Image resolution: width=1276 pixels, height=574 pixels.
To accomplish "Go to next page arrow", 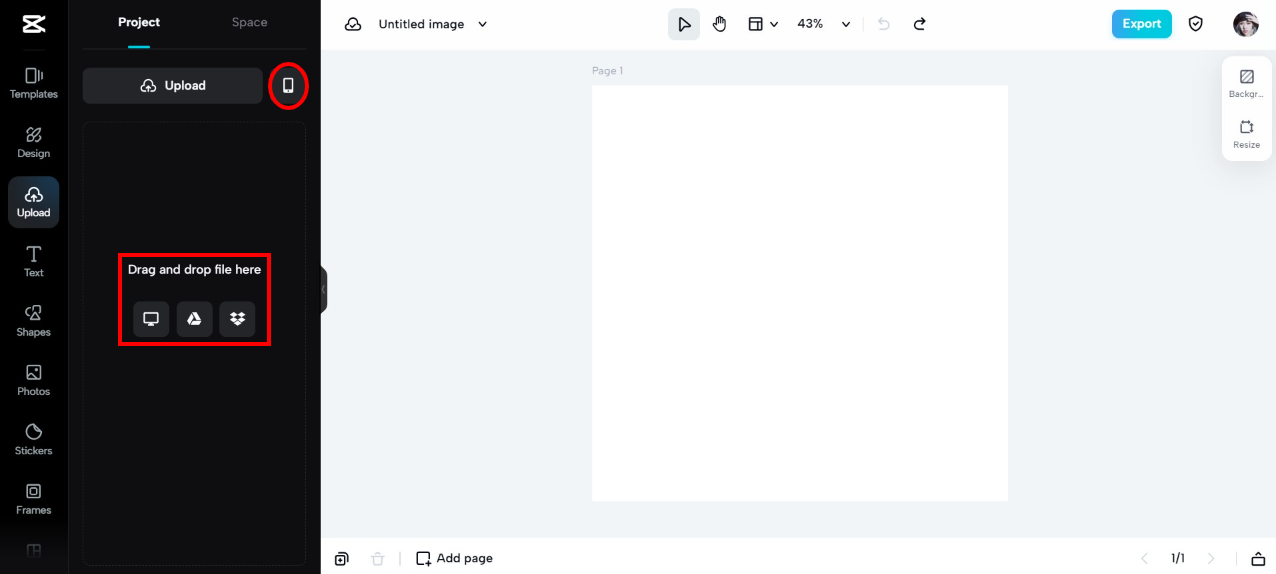I will [1211, 558].
